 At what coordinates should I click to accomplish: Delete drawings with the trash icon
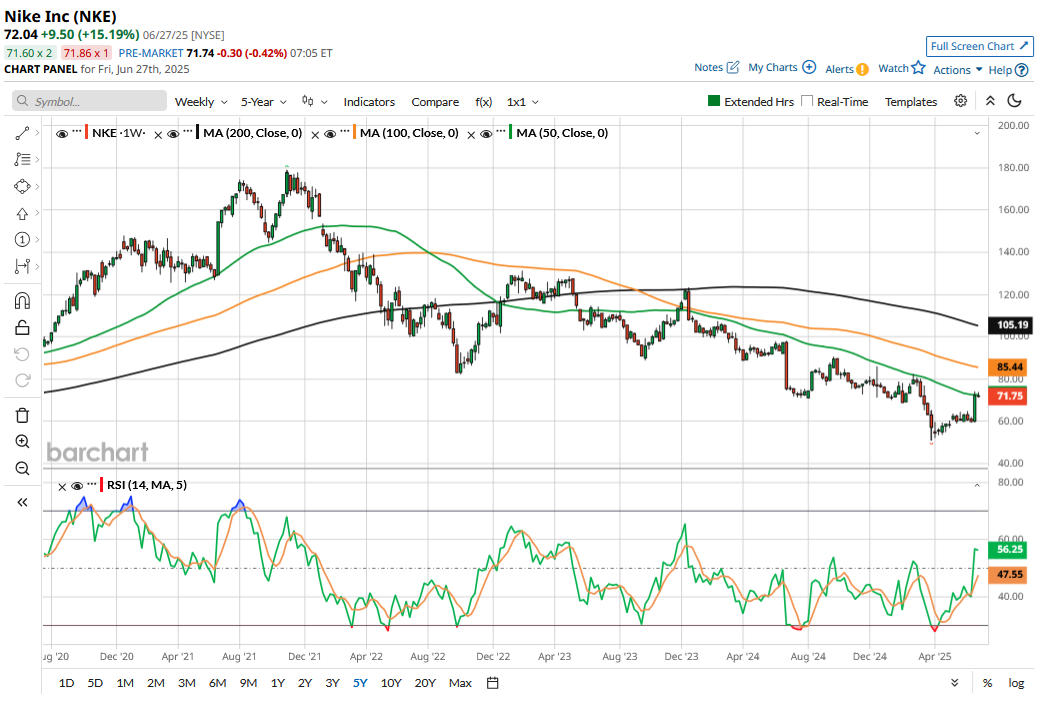click(22, 415)
